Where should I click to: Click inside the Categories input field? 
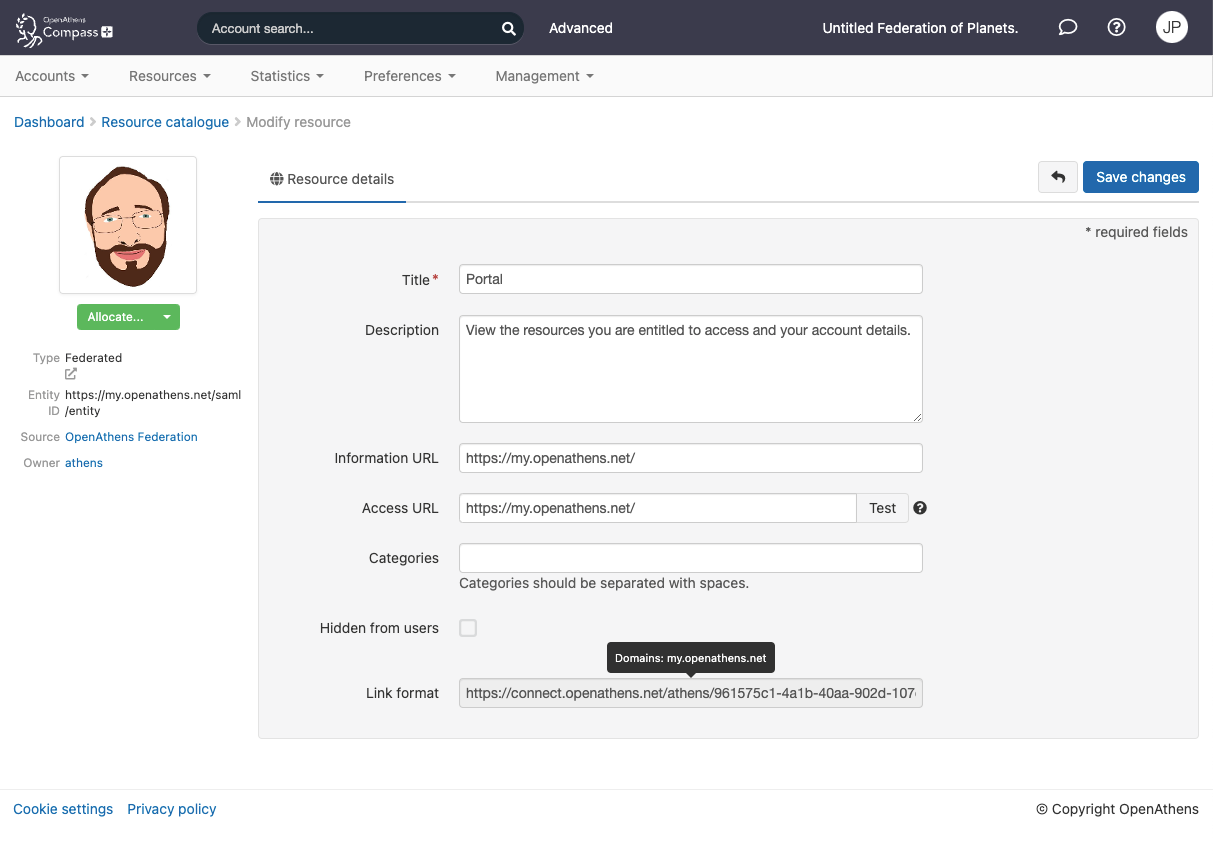[x=690, y=558]
